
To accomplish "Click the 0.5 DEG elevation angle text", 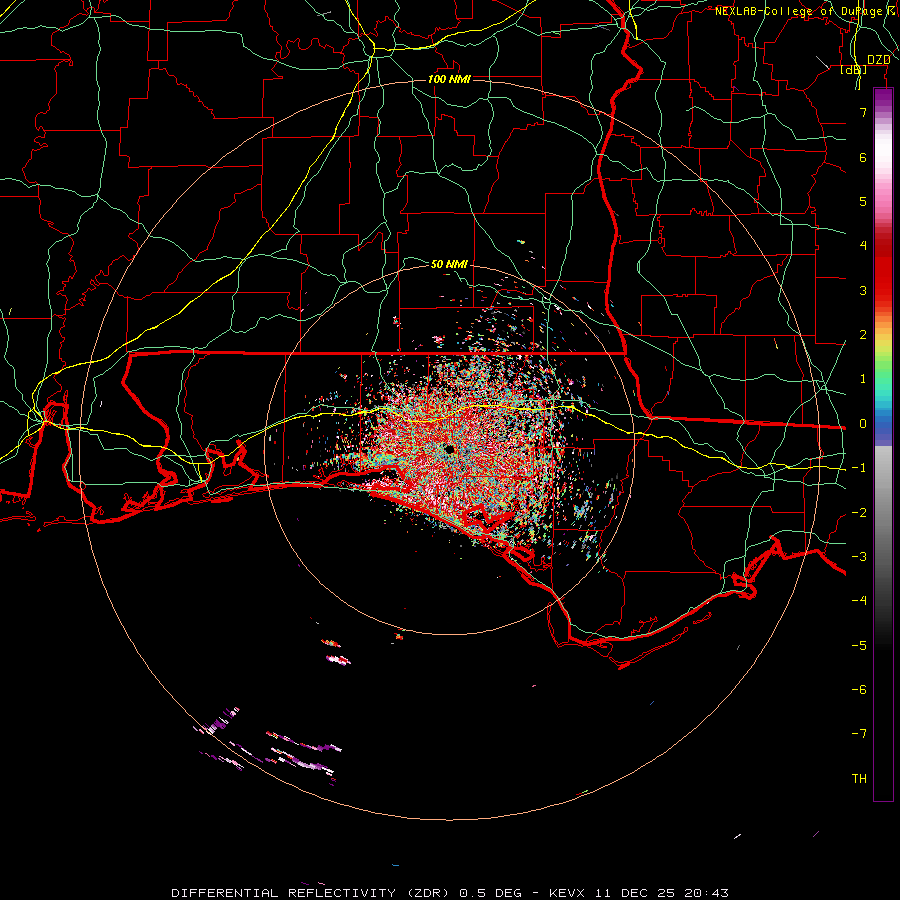I will click(491, 893).
